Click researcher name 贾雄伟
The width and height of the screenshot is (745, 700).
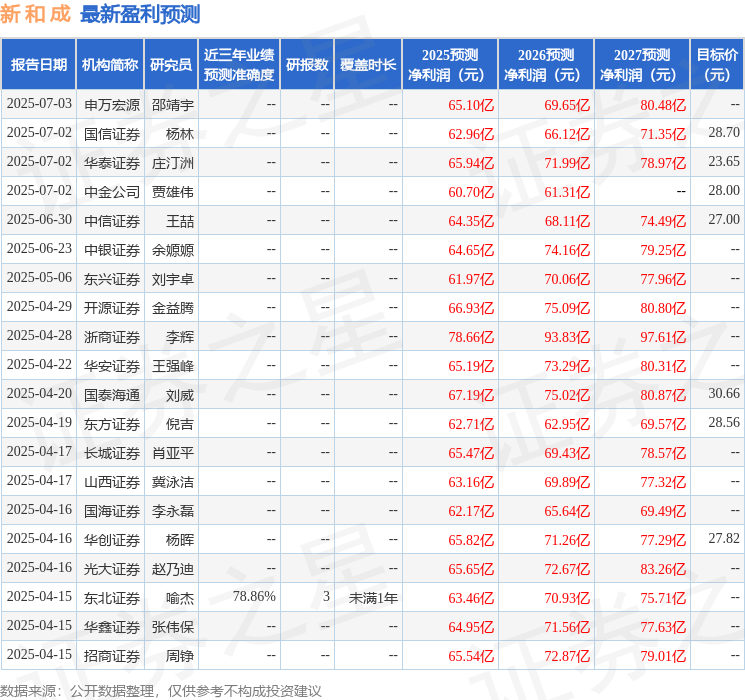click(x=173, y=192)
